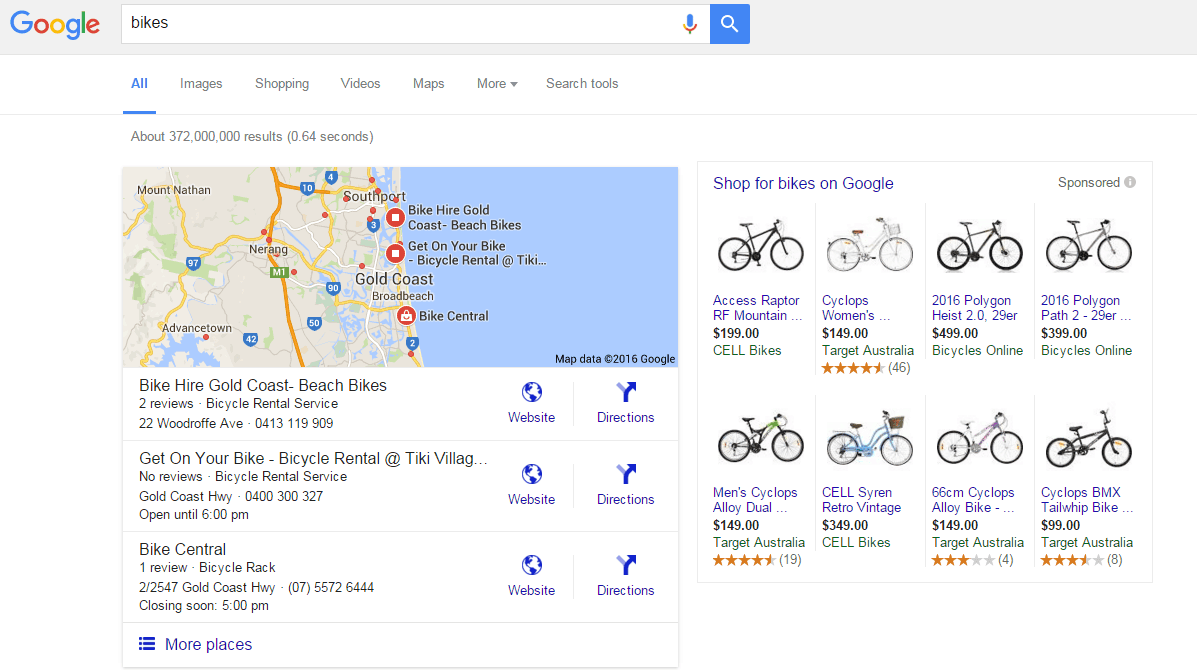Switch to the Shopping tab

click(x=282, y=84)
